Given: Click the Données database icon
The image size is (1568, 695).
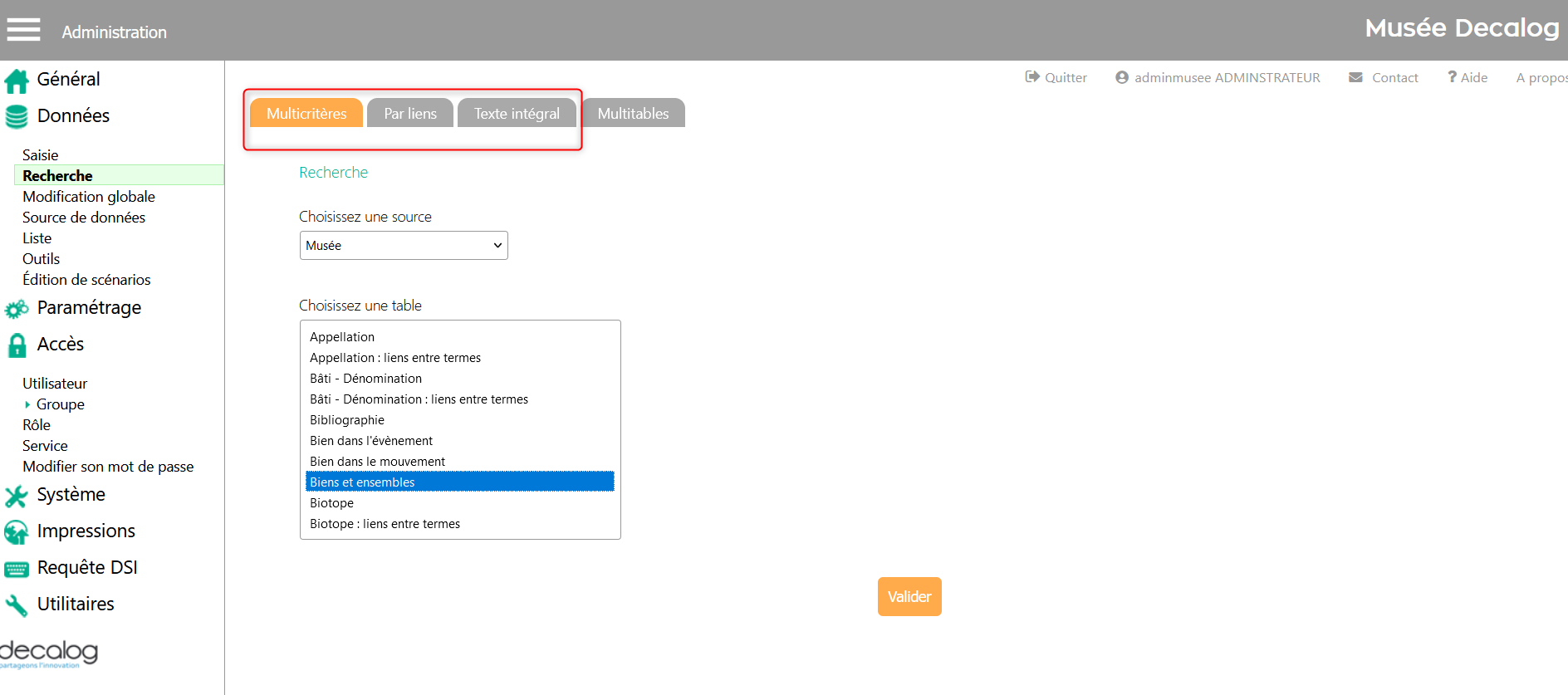Looking at the screenshot, I should (17, 117).
